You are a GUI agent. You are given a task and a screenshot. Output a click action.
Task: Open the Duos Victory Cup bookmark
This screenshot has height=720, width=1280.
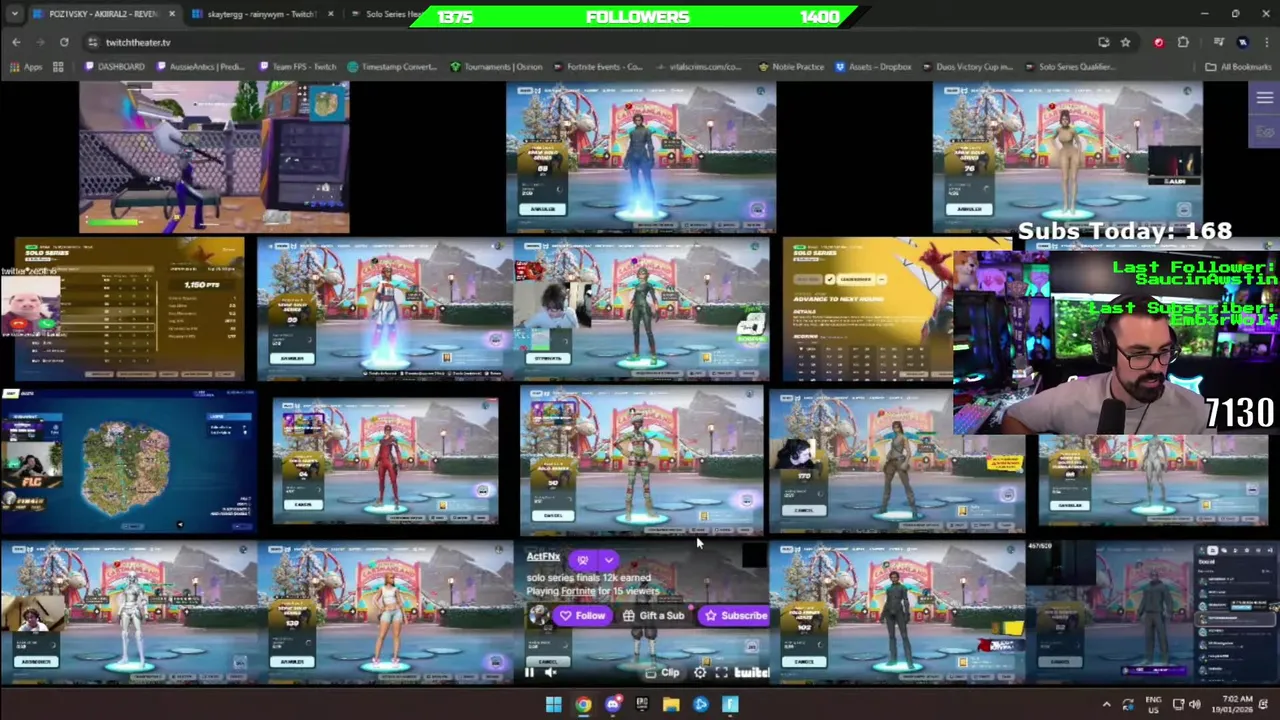[x=967, y=67]
